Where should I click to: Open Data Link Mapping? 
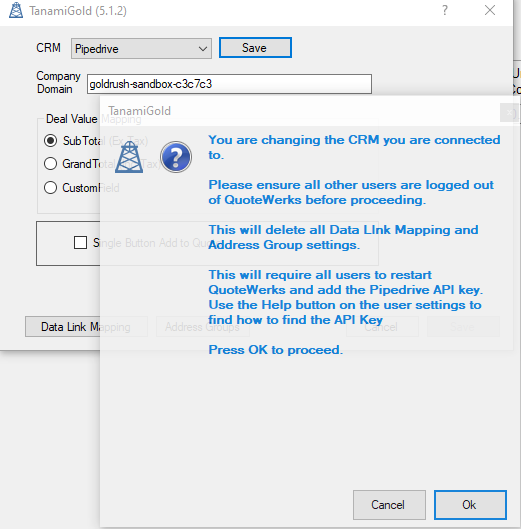(86, 327)
